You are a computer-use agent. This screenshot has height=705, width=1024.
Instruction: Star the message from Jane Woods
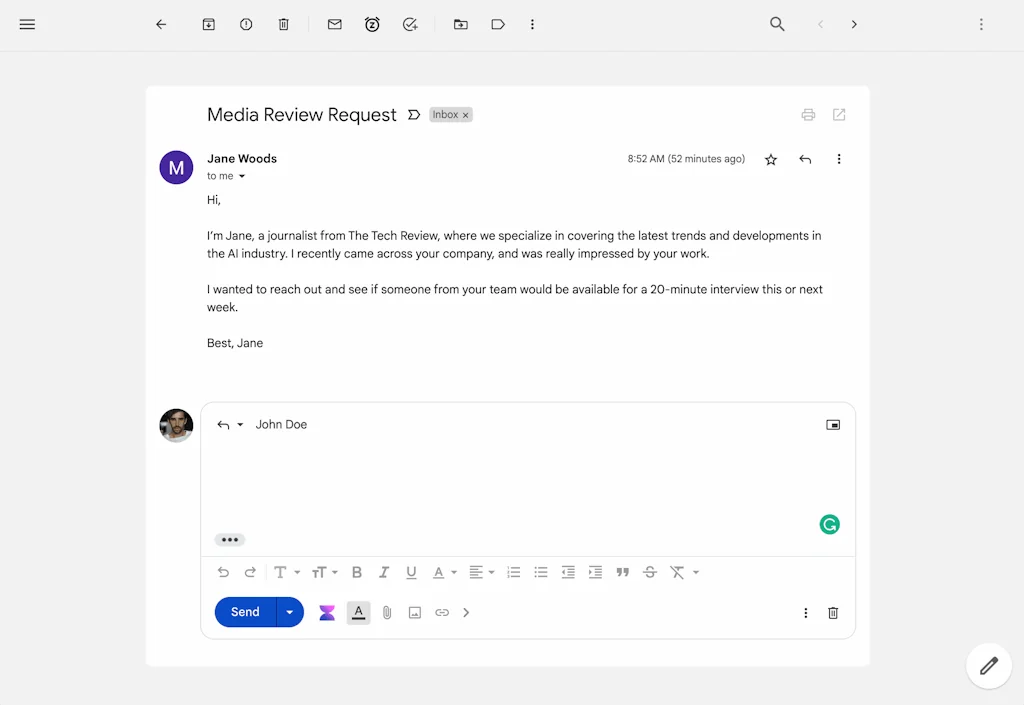[771, 159]
